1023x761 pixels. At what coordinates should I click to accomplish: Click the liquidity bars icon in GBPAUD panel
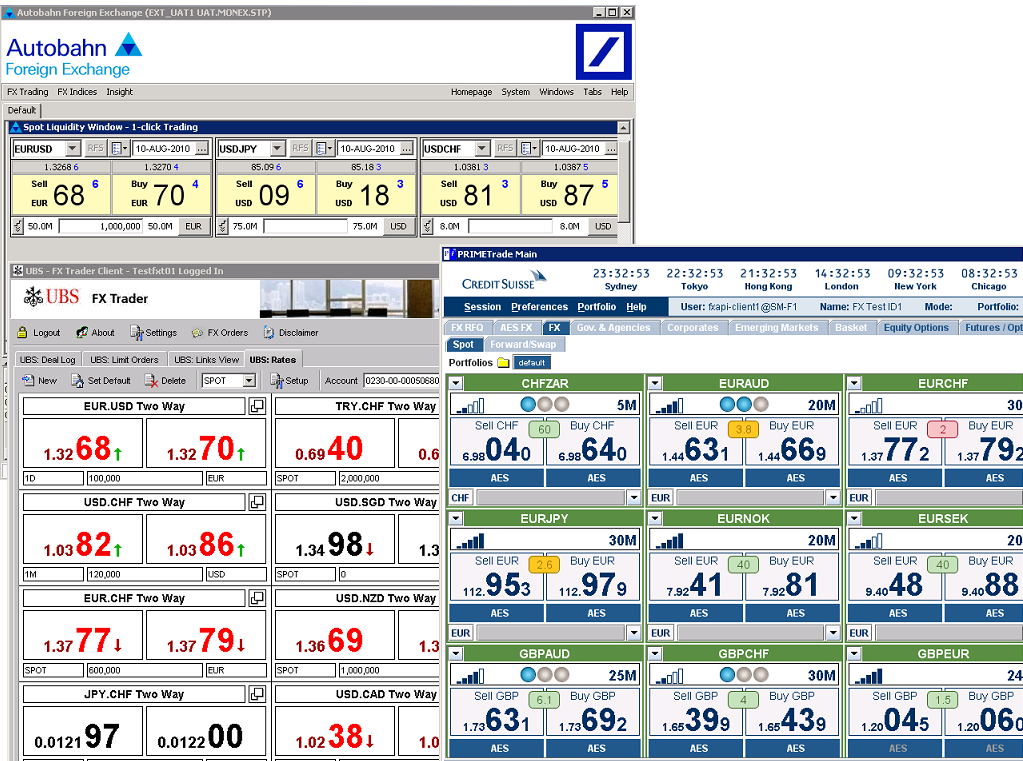470,676
